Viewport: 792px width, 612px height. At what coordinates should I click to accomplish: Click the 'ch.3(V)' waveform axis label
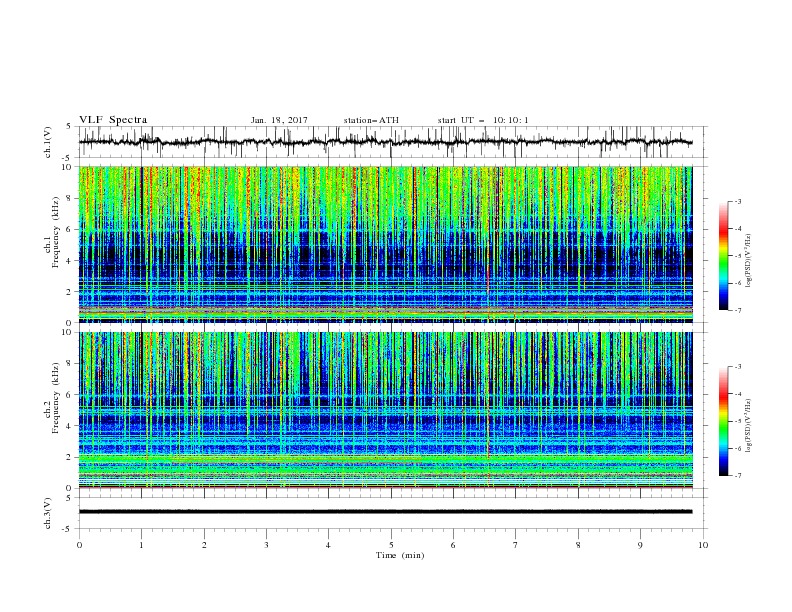(48, 513)
